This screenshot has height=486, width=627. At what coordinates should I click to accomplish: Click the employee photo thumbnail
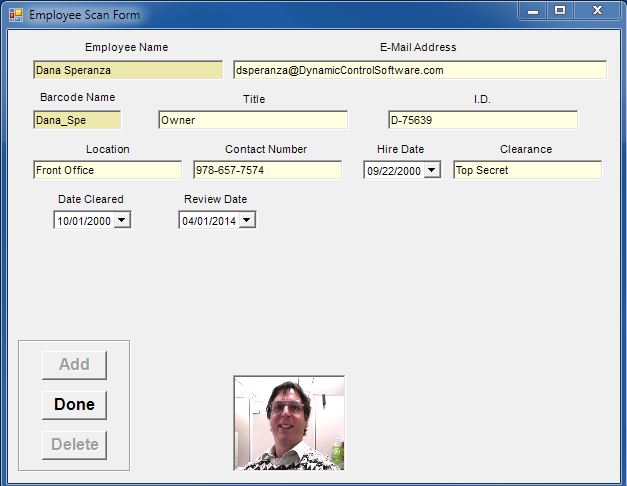point(289,423)
